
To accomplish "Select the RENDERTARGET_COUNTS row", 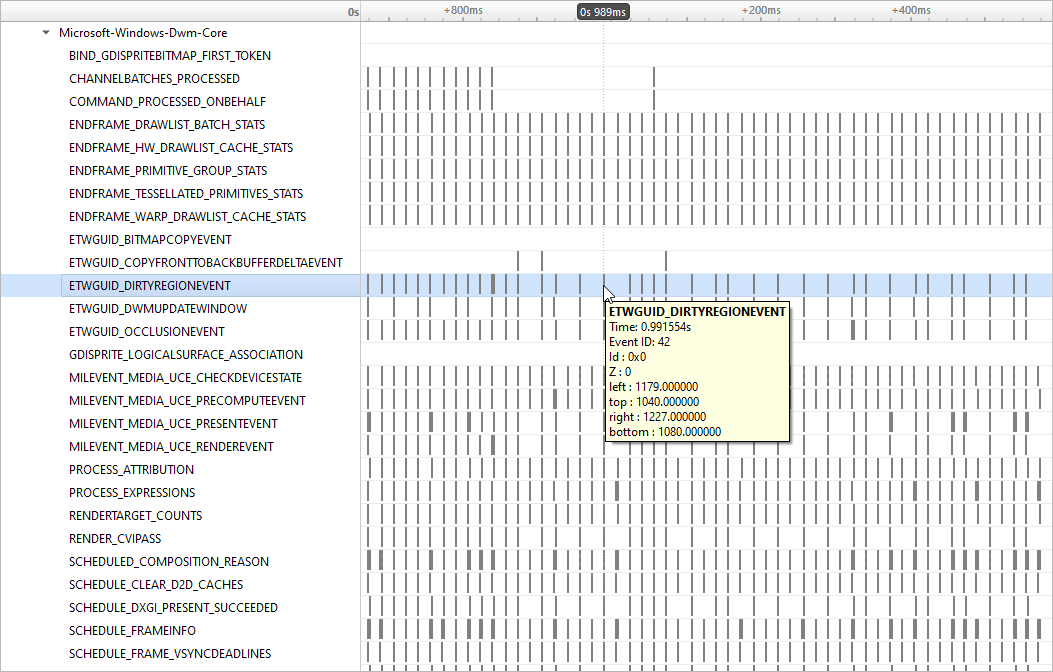I will click(134, 516).
